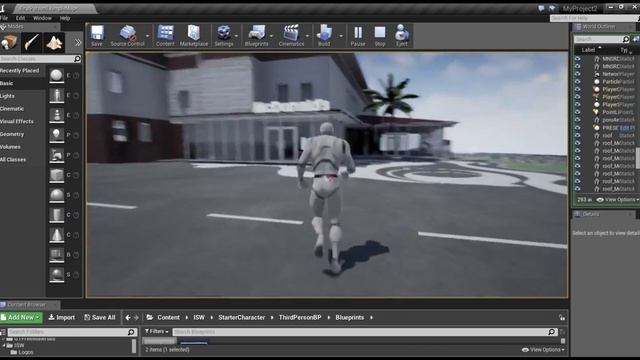The height and width of the screenshot is (360, 640).
Task: Expand more modes with double chevron
Action: (x=78, y=42)
